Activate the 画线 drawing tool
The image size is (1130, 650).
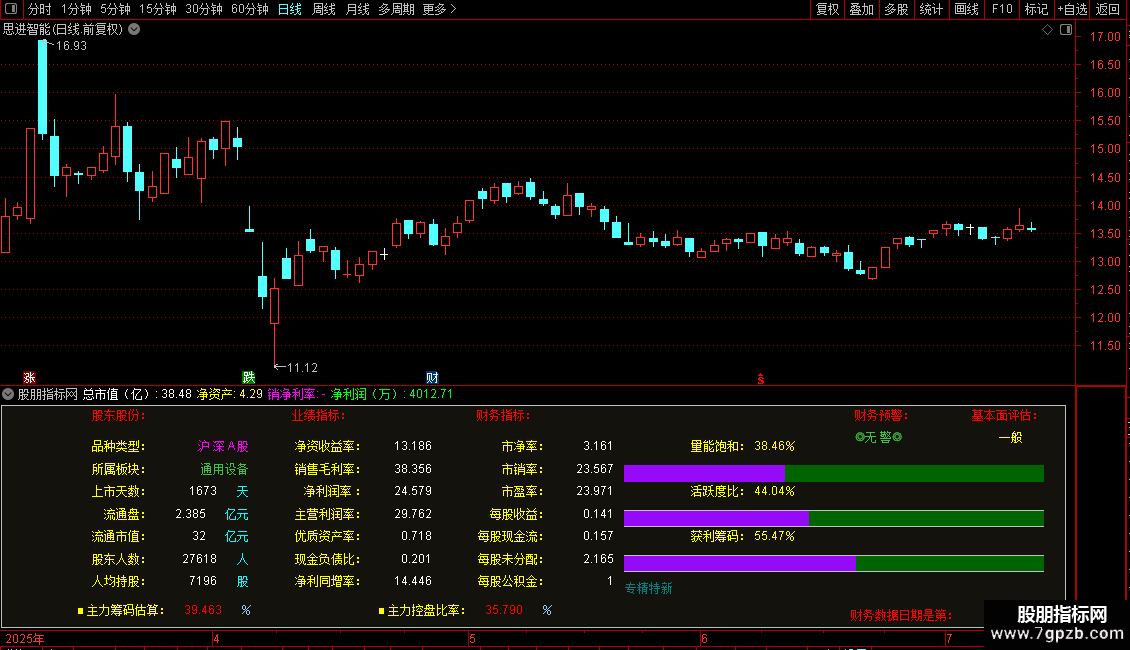[966, 9]
